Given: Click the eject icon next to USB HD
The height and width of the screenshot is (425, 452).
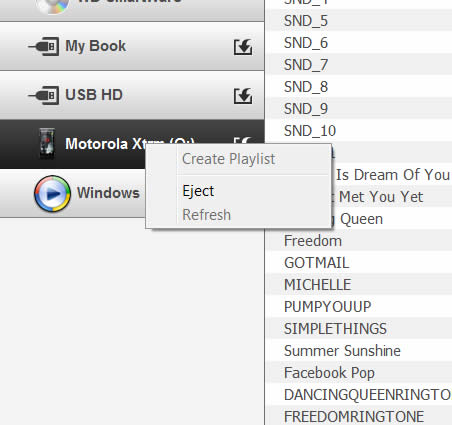Looking at the screenshot, I should click(243, 96).
